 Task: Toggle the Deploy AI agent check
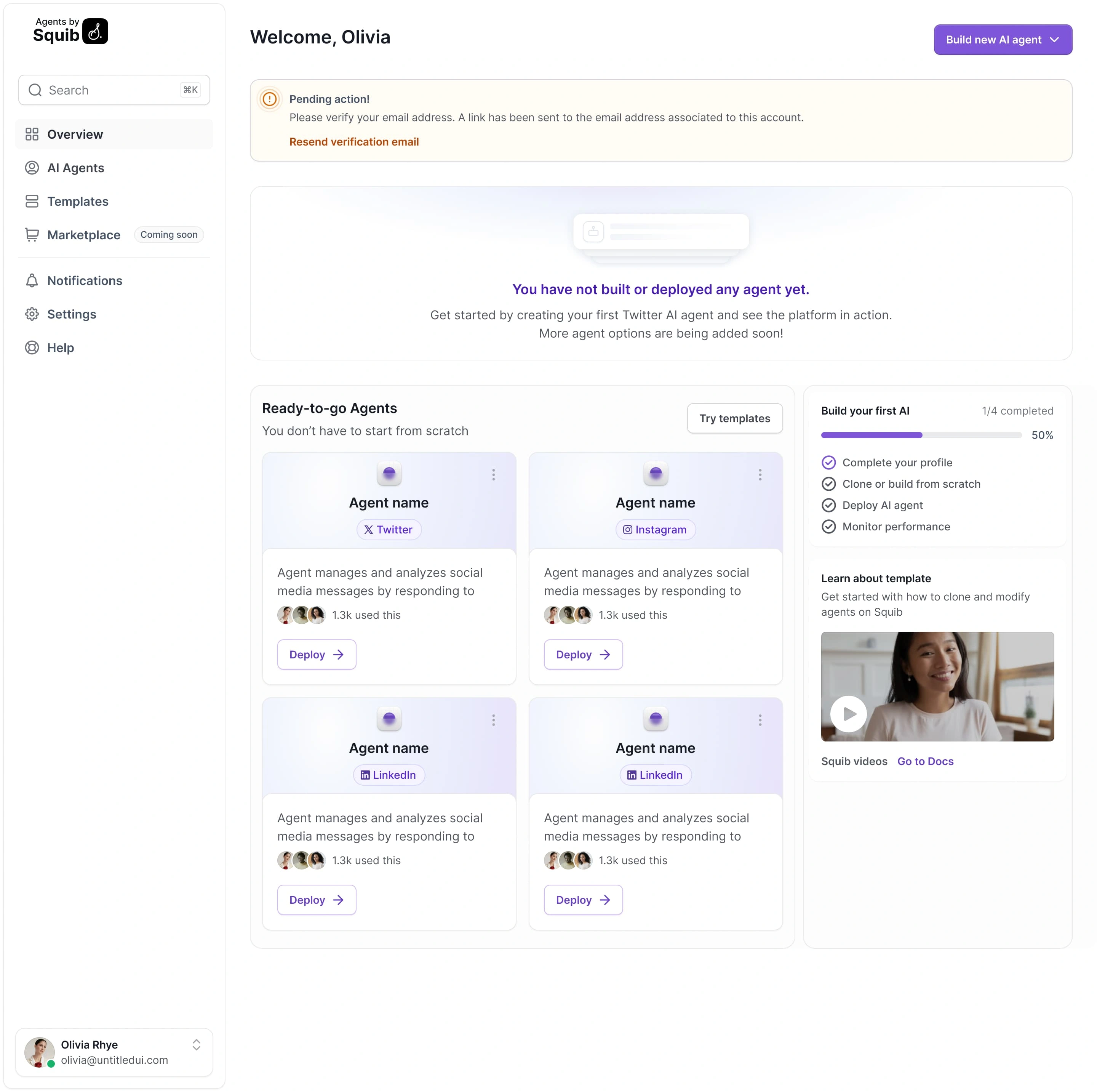click(x=828, y=505)
